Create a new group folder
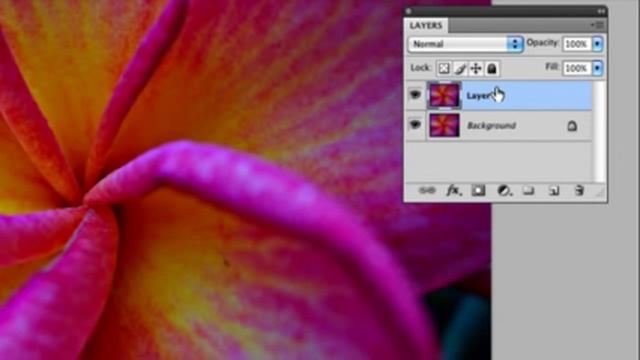The height and width of the screenshot is (360, 640). point(529,191)
